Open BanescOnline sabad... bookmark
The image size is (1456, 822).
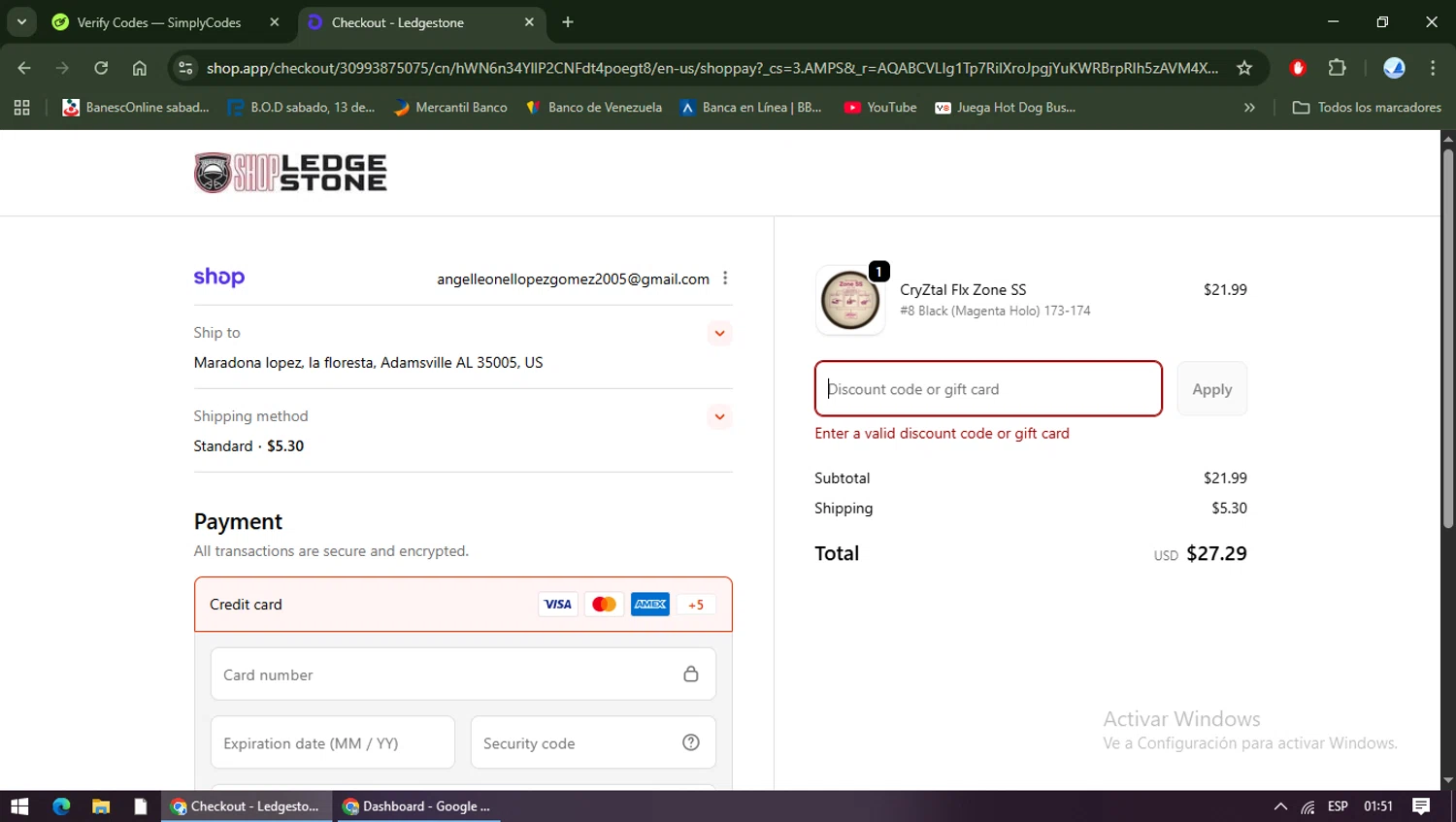pos(136,108)
